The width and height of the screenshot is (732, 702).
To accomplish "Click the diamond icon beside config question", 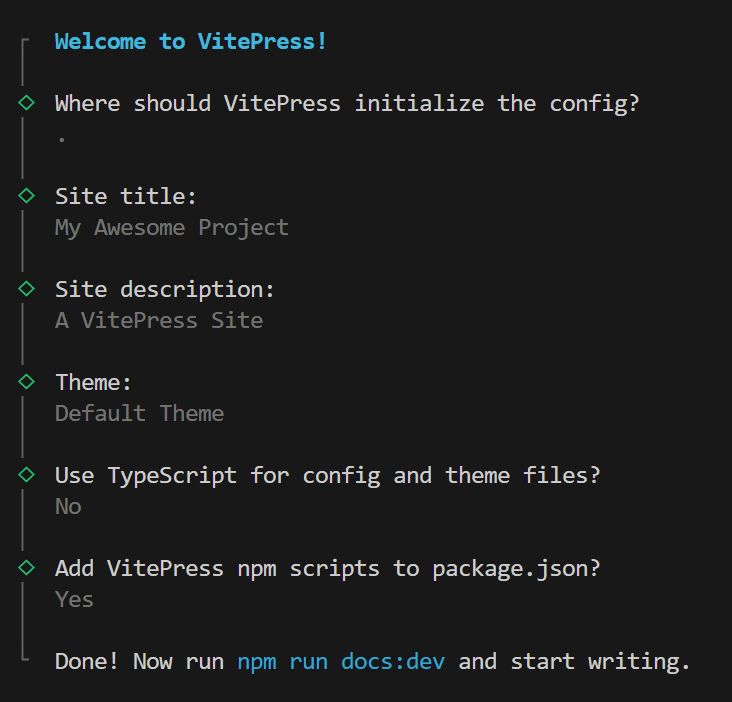I will pyautogui.click(x=27, y=103).
